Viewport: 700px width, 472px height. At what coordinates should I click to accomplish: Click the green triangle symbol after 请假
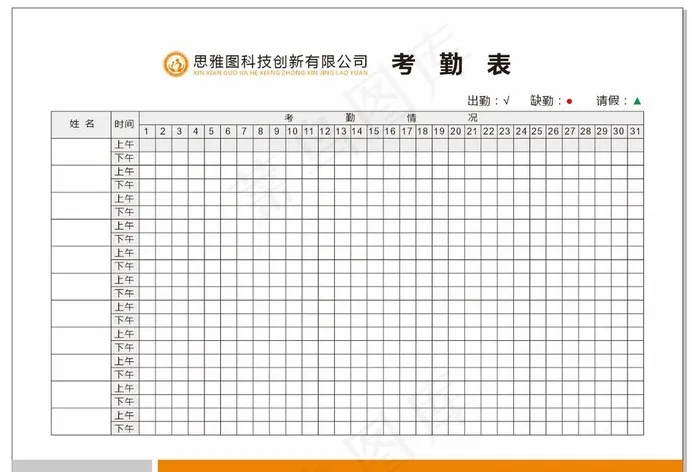(x=637, y=101)
